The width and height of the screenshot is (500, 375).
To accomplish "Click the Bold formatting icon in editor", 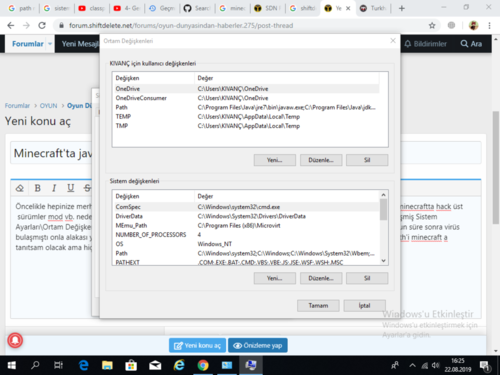I will click(38, 188).
